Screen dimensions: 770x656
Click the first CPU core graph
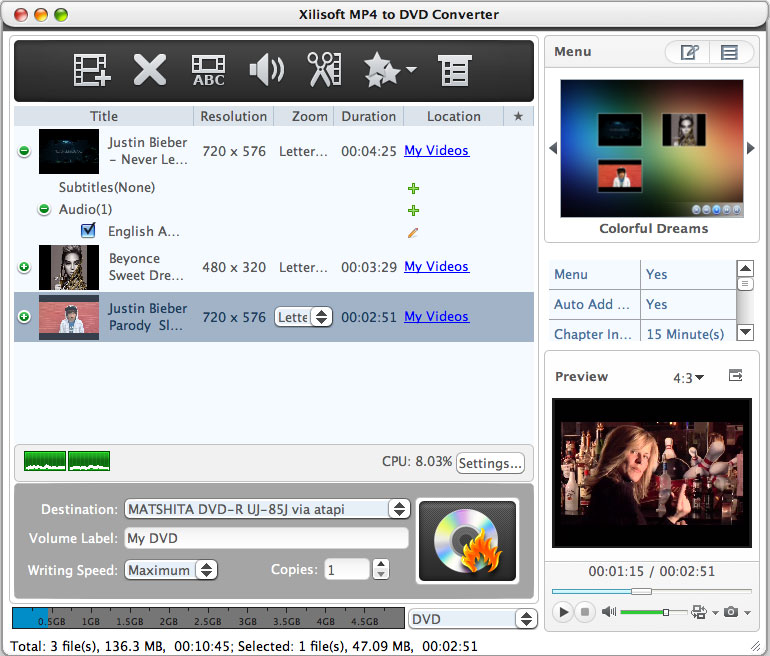(x=45, y=461)
